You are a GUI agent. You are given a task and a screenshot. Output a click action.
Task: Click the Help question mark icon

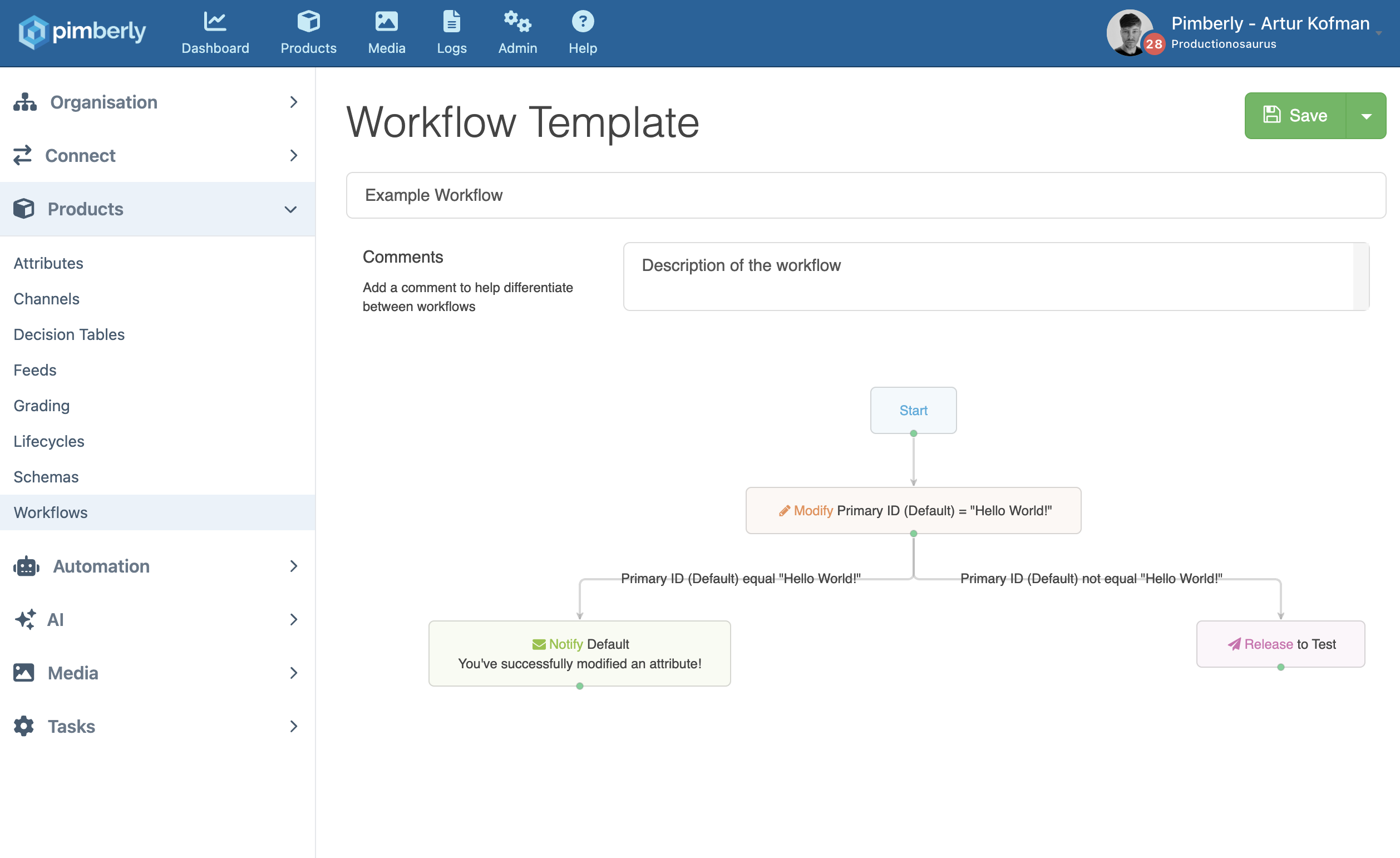coord(583,22)
